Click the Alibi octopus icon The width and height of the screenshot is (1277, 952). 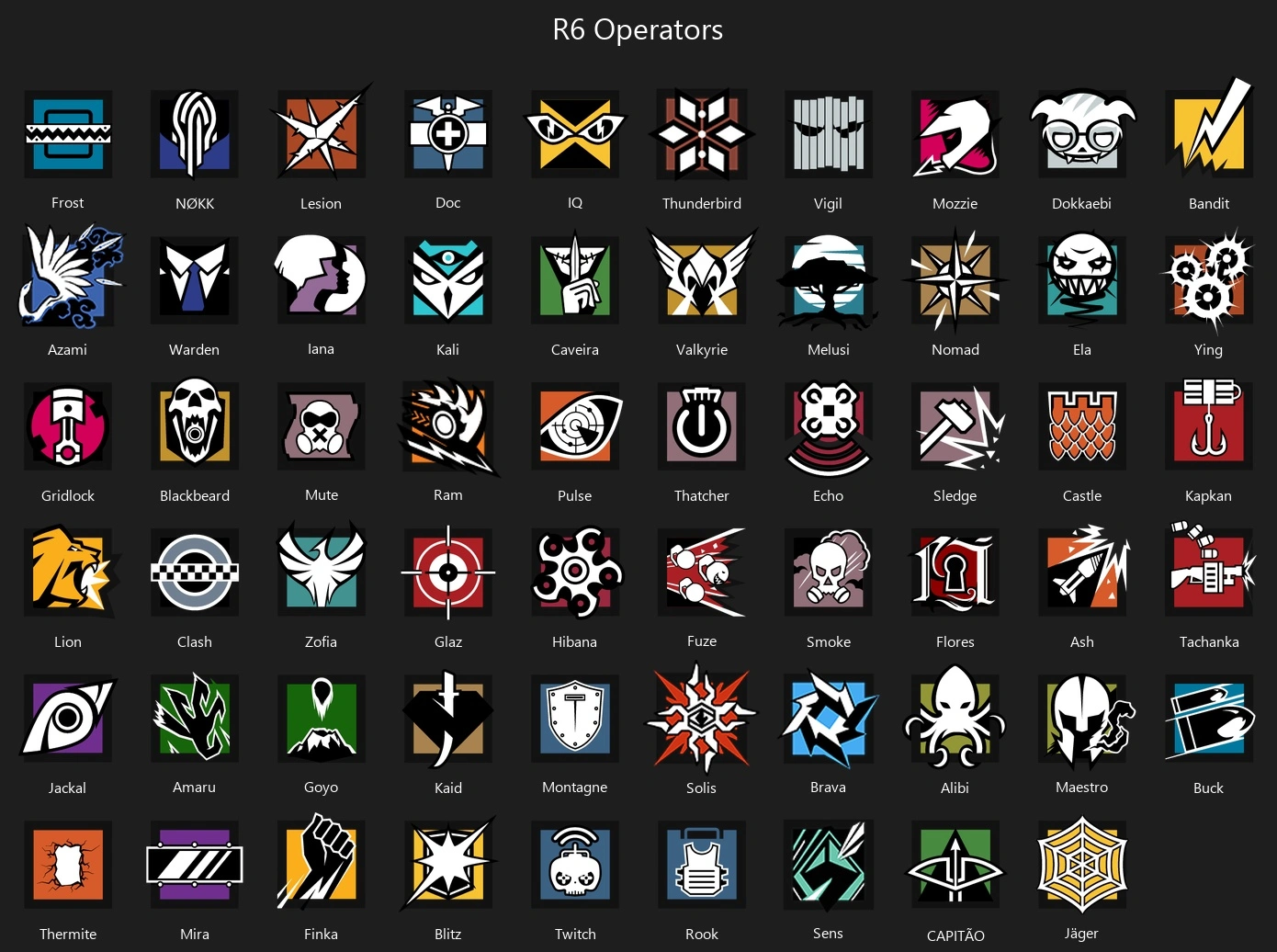tap(955, 717)
